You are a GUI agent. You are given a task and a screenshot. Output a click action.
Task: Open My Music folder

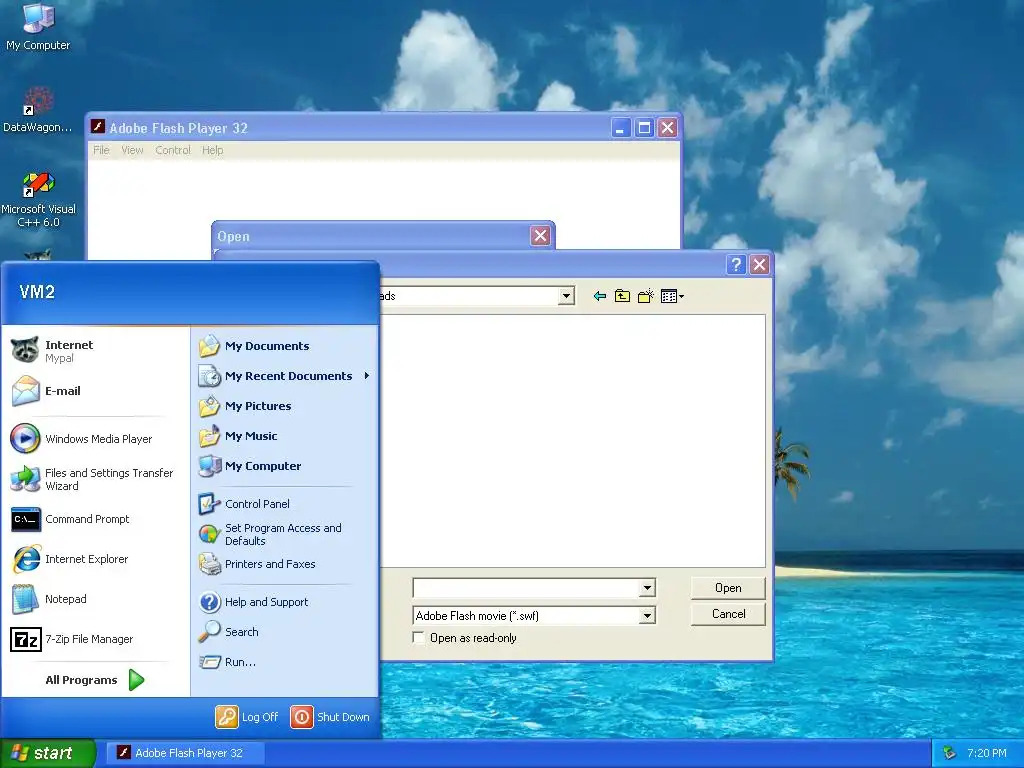coord(285,436)
